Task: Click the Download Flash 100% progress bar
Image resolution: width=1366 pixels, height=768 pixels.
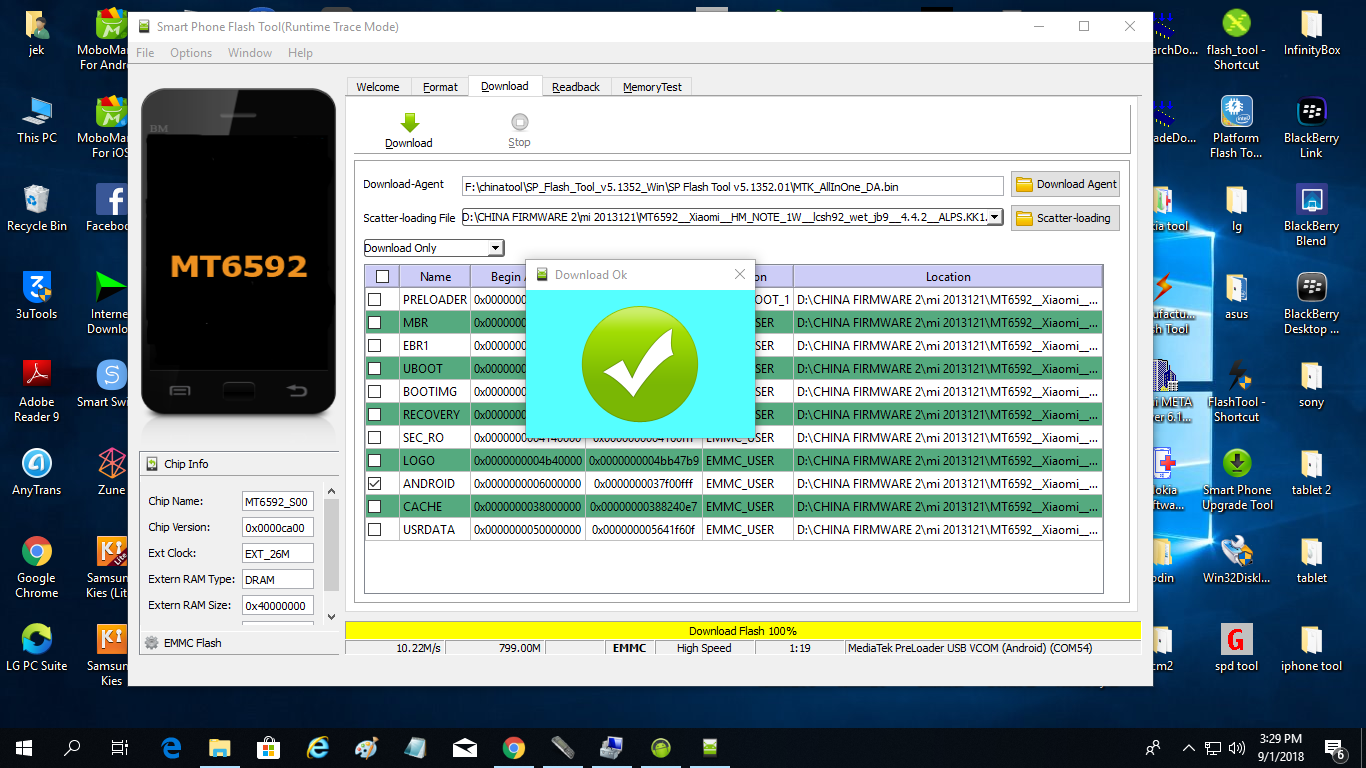Action: 743,631
